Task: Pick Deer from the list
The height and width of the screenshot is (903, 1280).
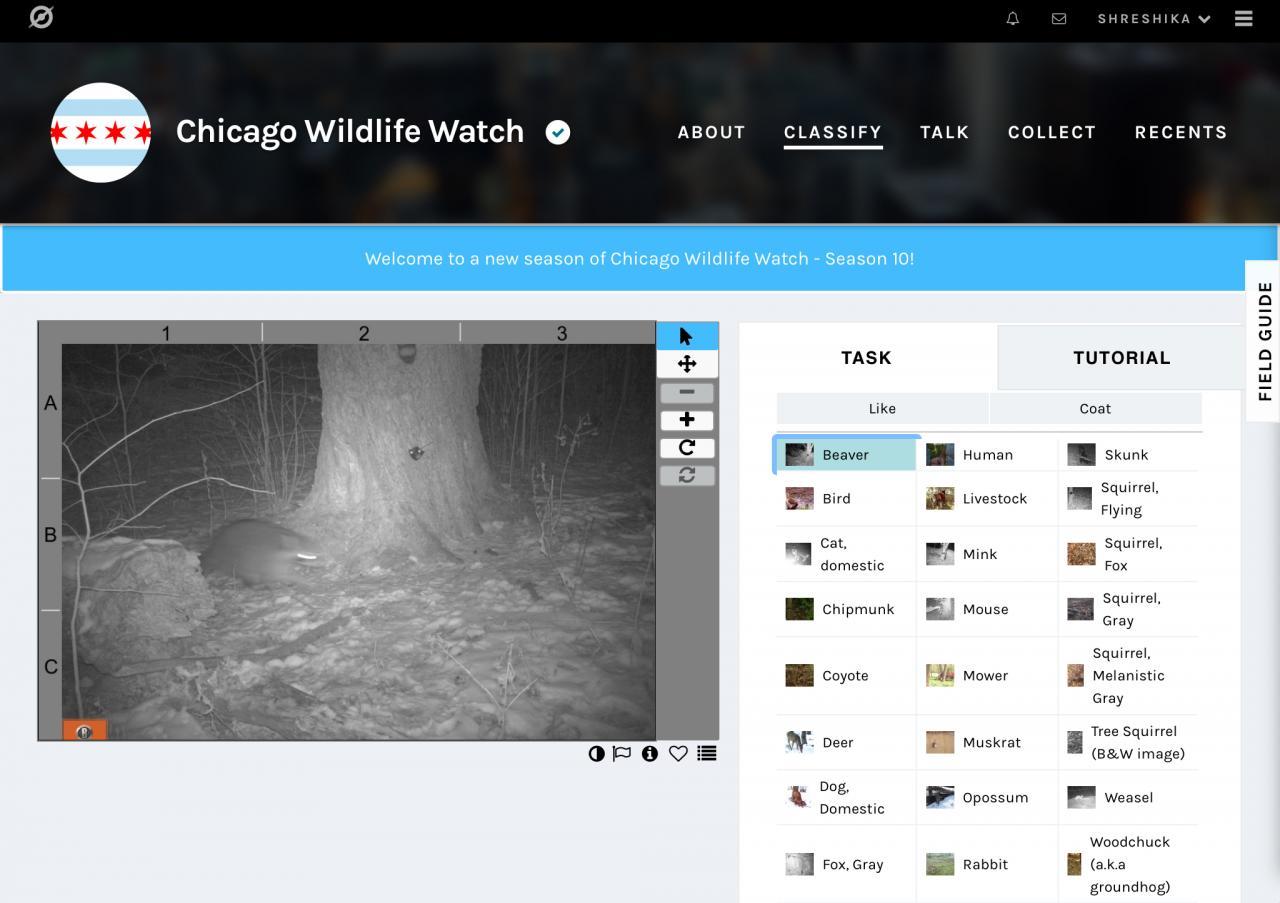Action: 846,742
